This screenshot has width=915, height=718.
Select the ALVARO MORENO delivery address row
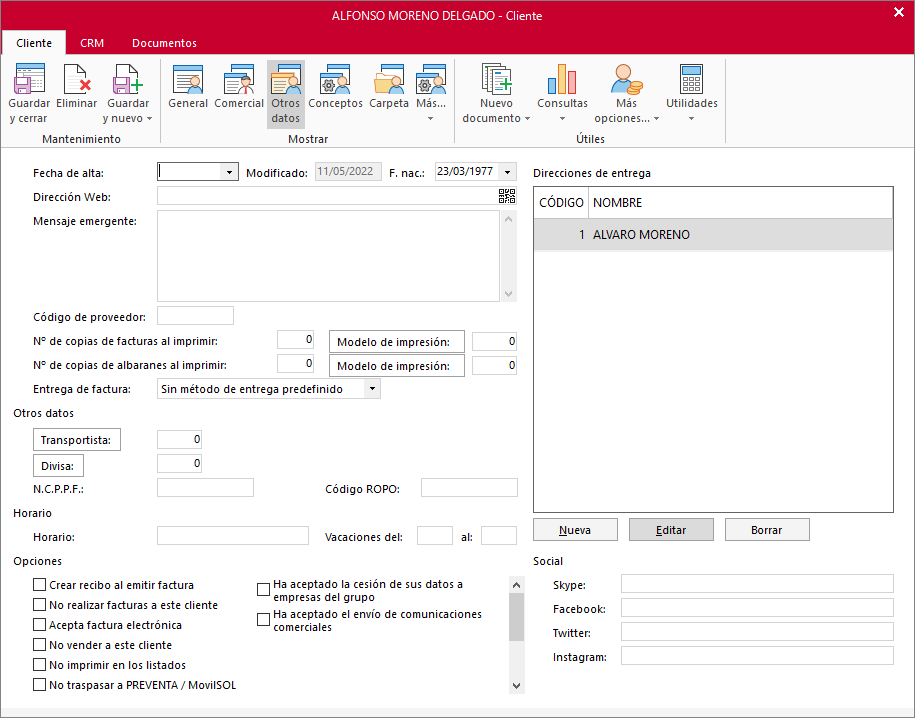point(713,235)
